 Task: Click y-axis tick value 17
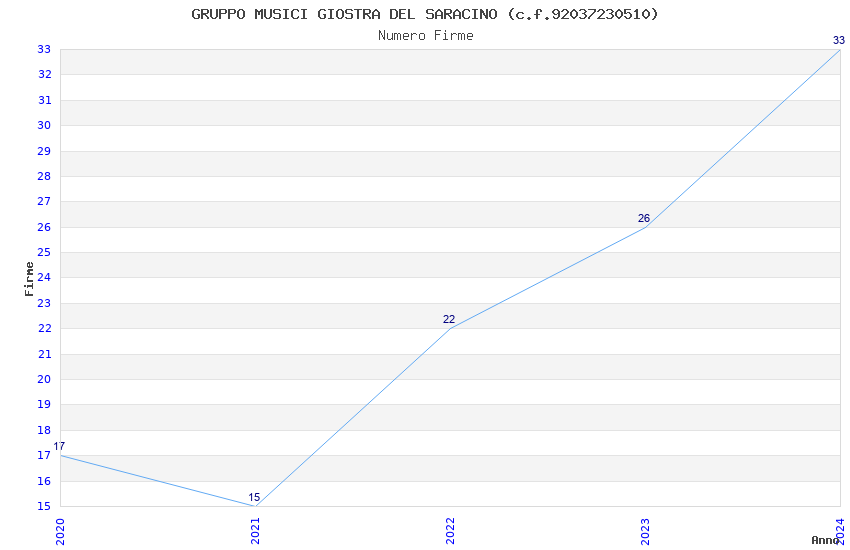(x=44, y=455)
